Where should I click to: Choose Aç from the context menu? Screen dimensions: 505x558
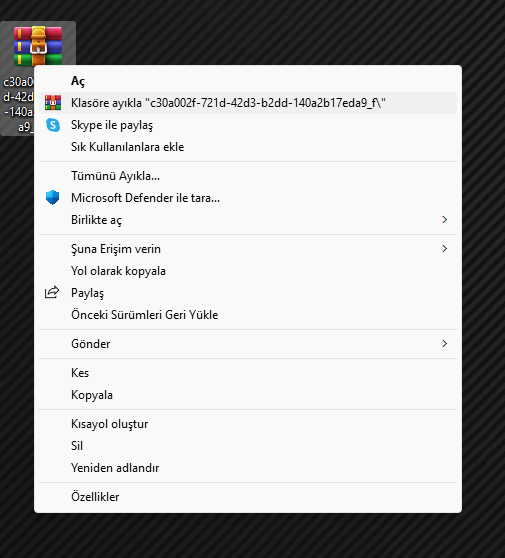(x=248, y=81)
